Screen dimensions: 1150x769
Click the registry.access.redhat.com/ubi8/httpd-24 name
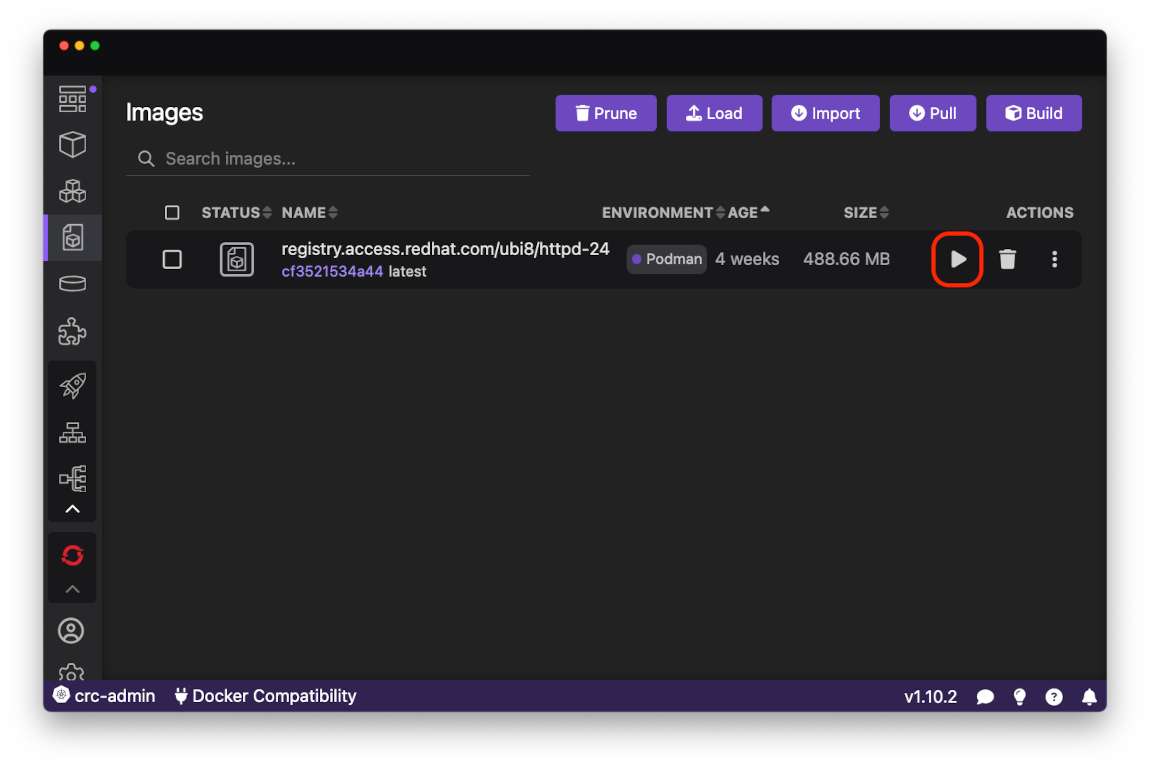pyautogui.click(x=445, y=249)
